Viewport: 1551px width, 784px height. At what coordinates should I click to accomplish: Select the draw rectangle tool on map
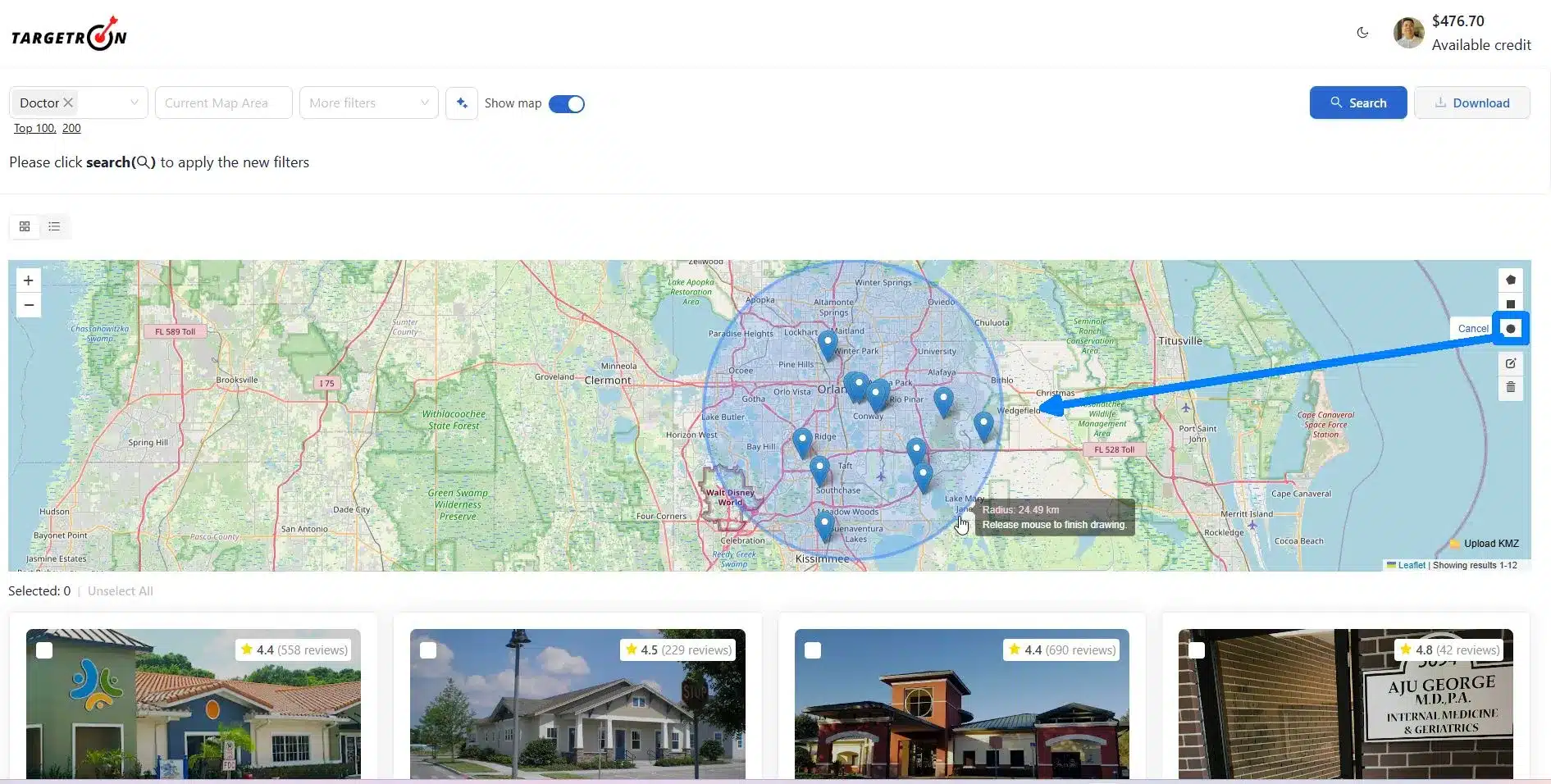[x=1510, y=303]
